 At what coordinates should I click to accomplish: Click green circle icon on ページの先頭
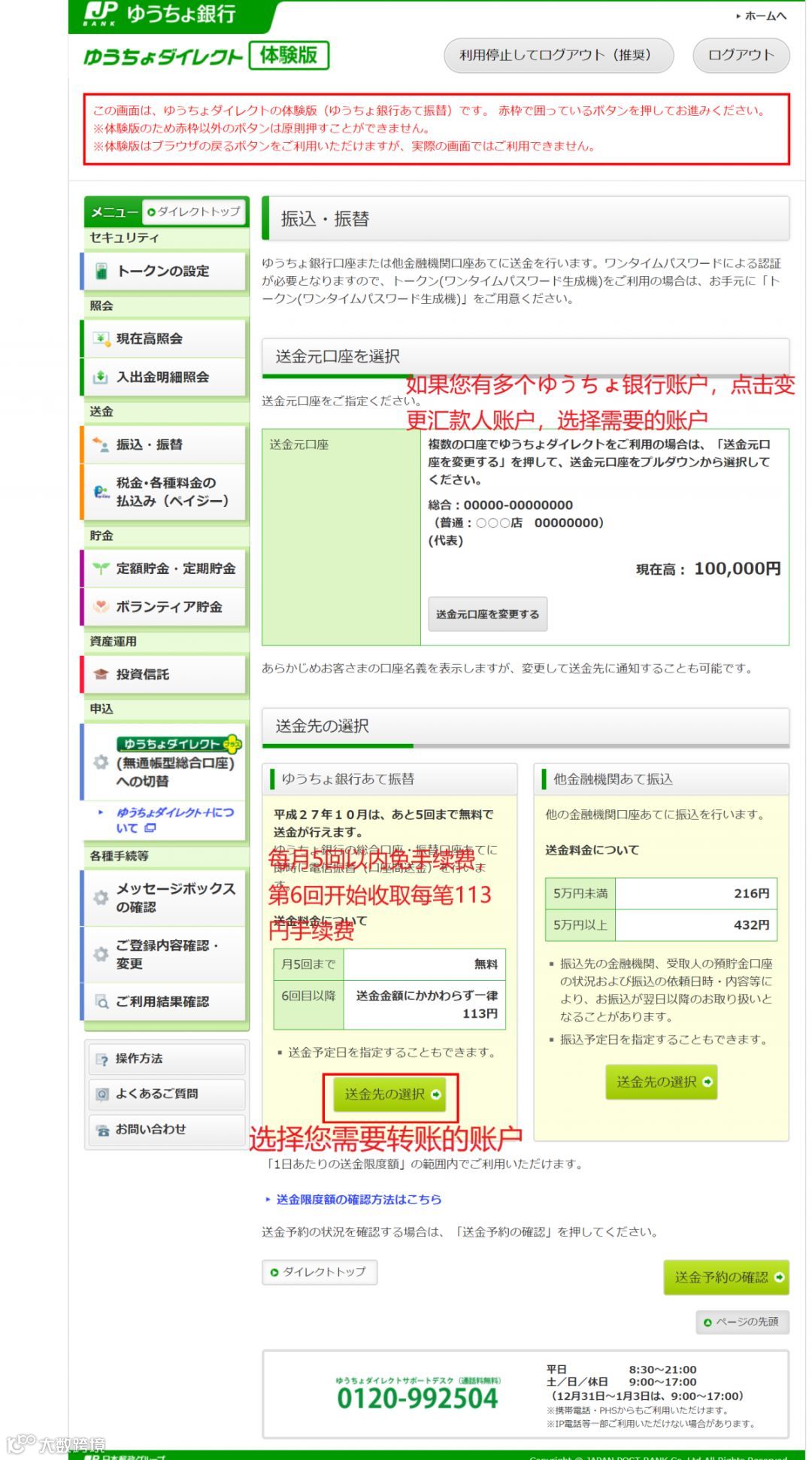pos(707,1322)
